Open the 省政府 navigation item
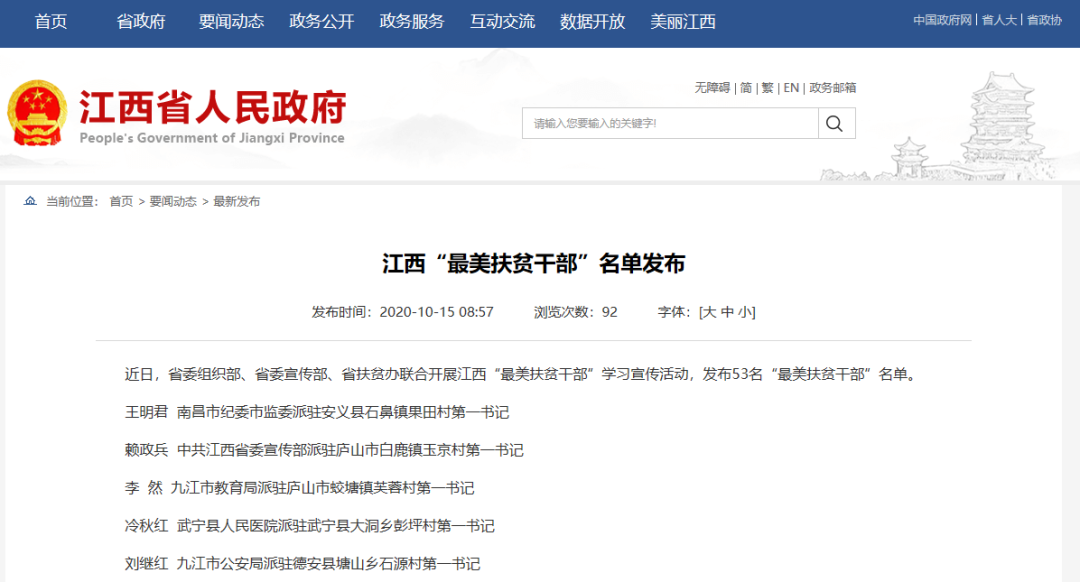The image size is (1080, 582). (x=141, y=22)
